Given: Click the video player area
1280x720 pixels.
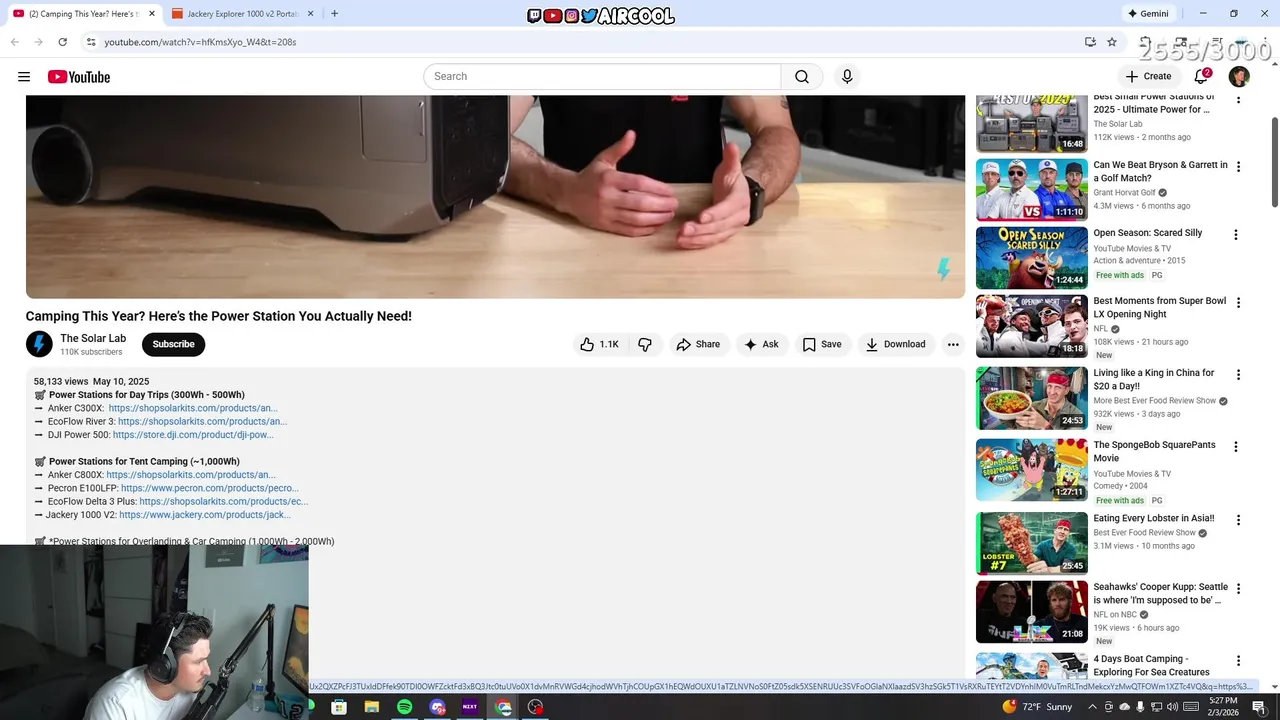Looking at the screenshot, I should (495, 196).
